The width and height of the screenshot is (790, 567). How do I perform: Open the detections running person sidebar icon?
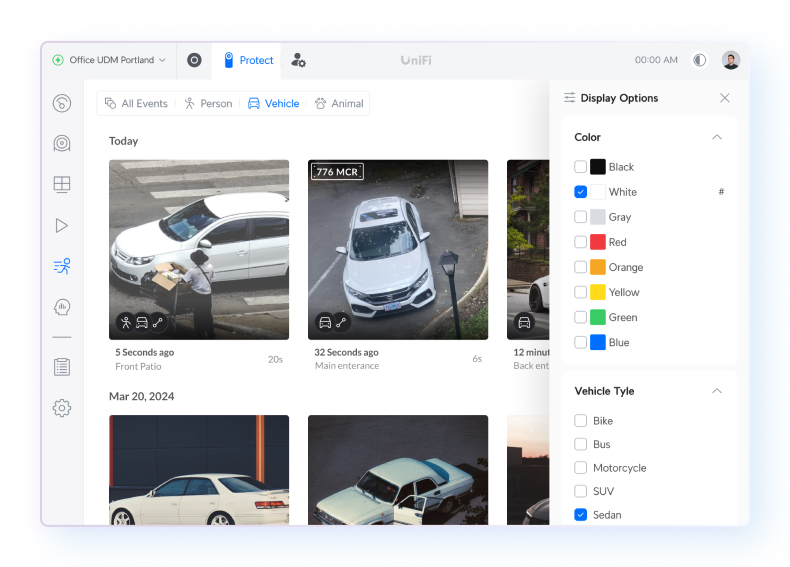coord(62,266)
